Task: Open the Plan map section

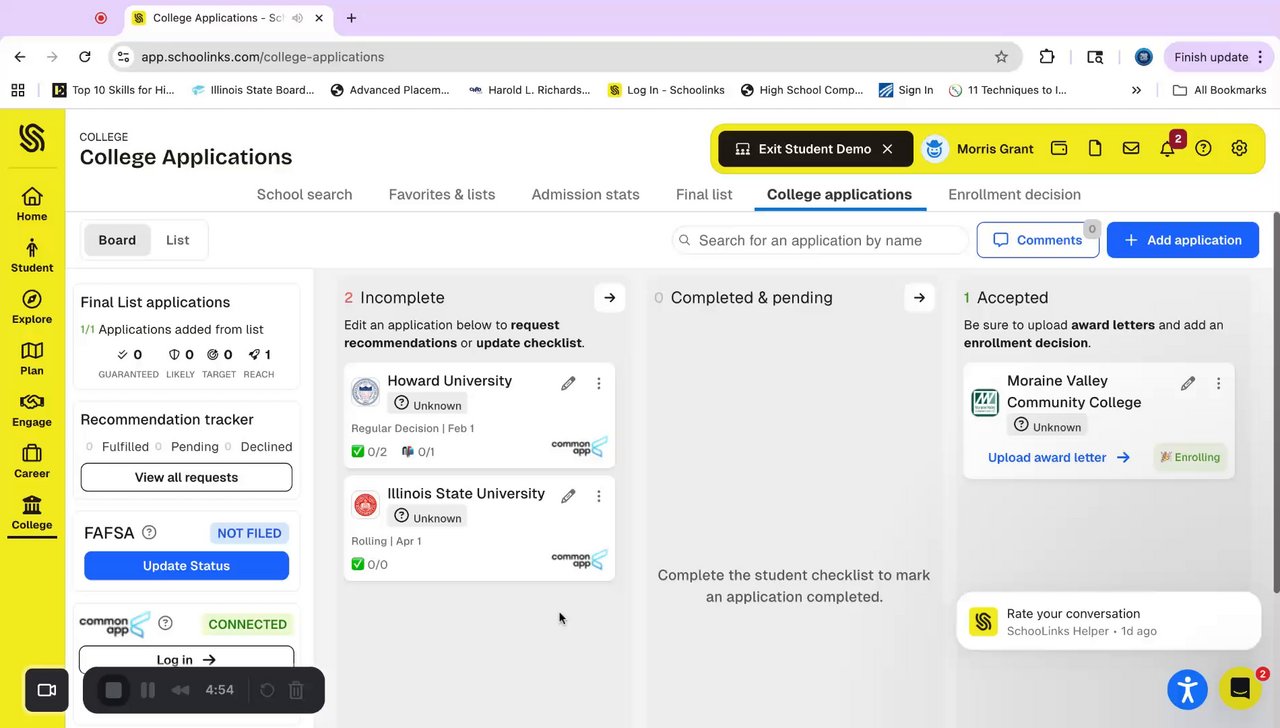Action: point(32,358)
